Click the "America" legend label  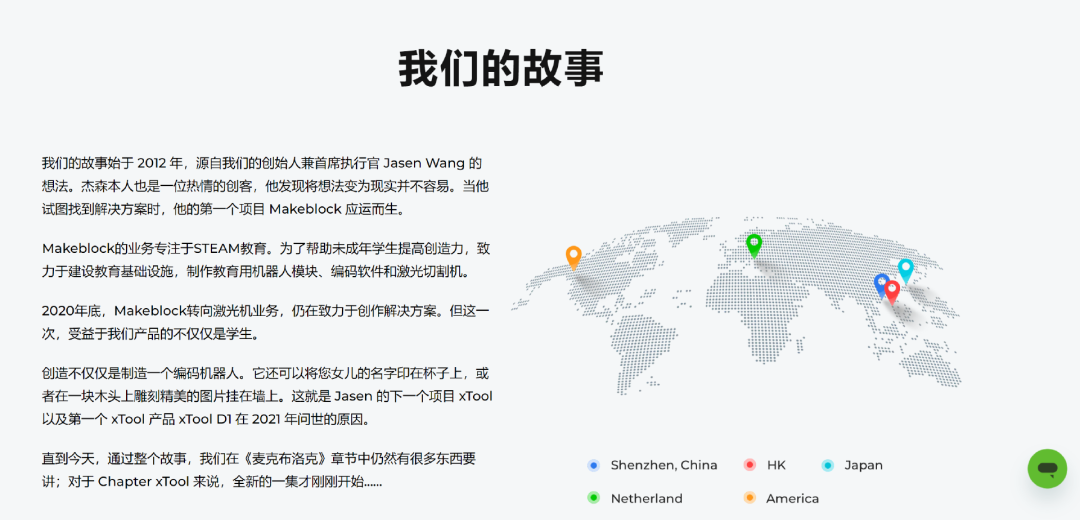click(x=792, y=498)
